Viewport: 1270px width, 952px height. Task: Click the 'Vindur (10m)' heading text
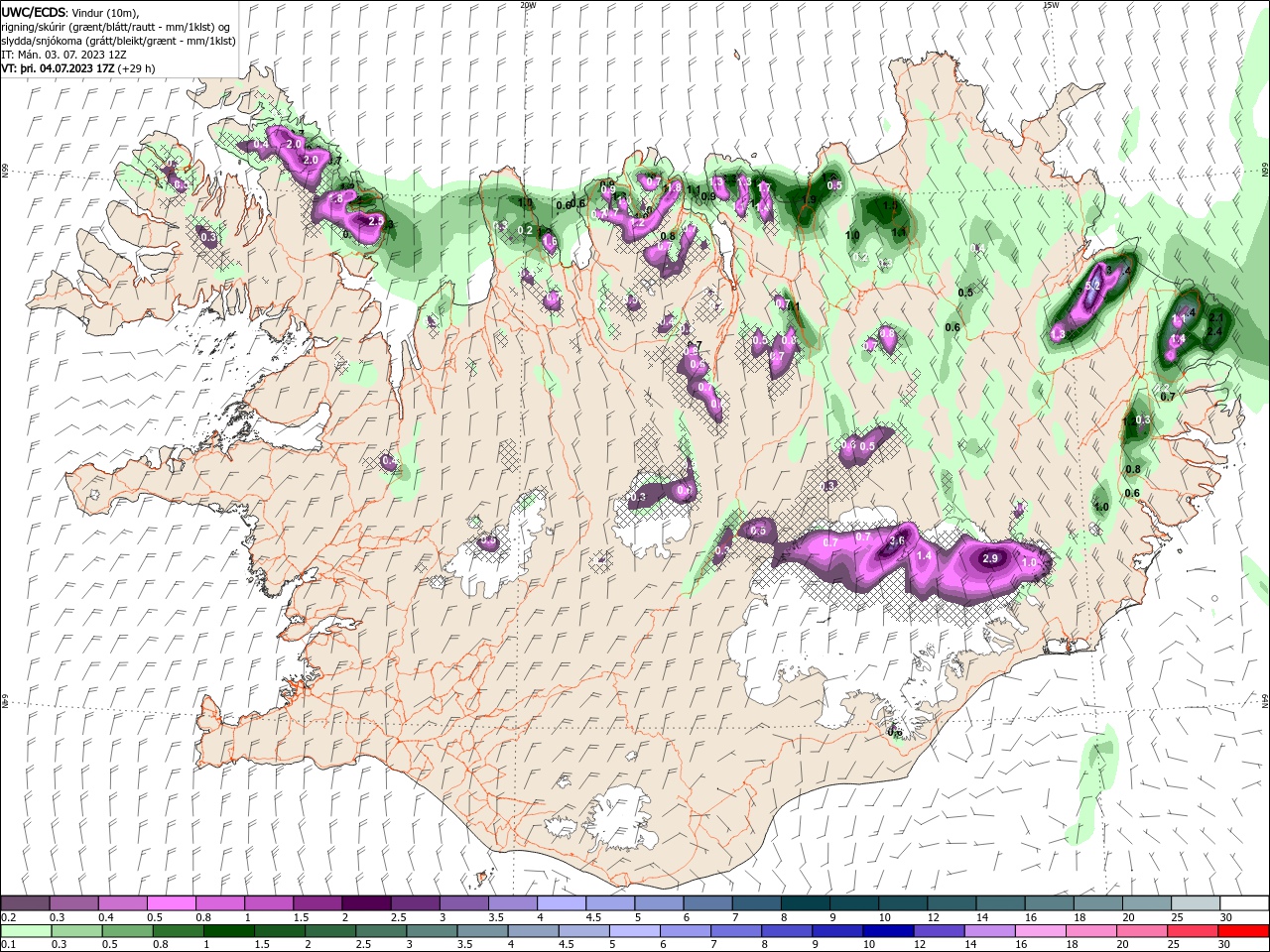(x=105, y=13)
